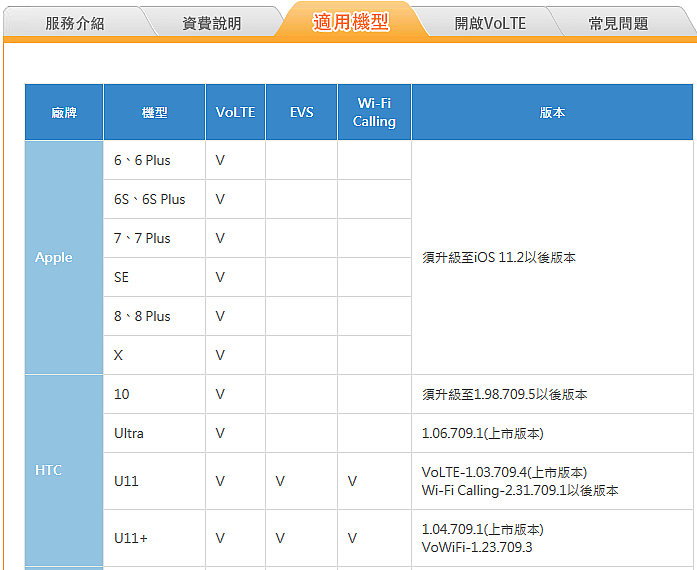
Task: Click the VoLTE column header
Action: (x=235, y=112)
